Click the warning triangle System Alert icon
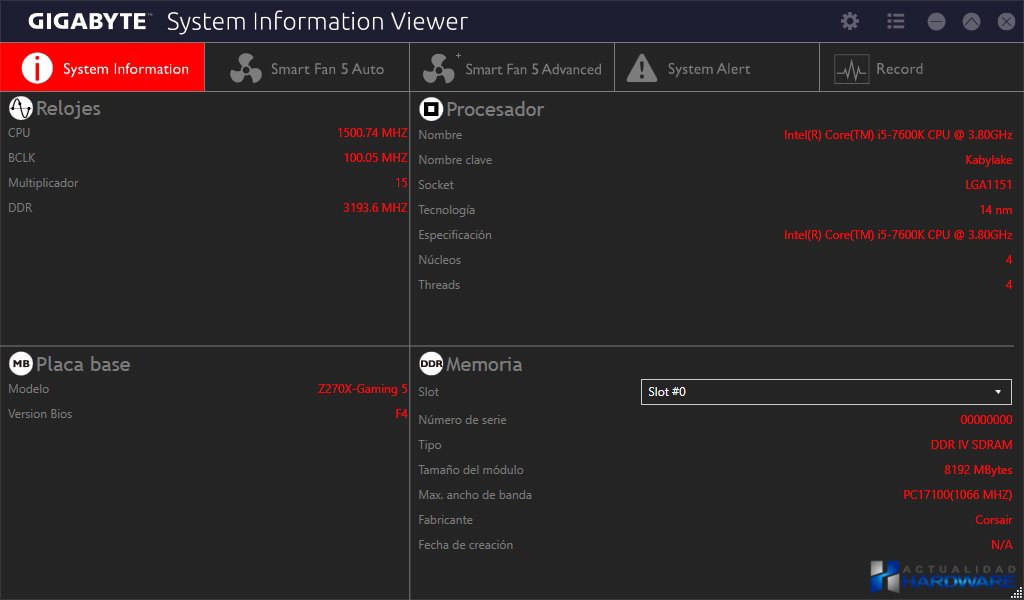The image size is (1024, 600). click(x=642, y=68)
